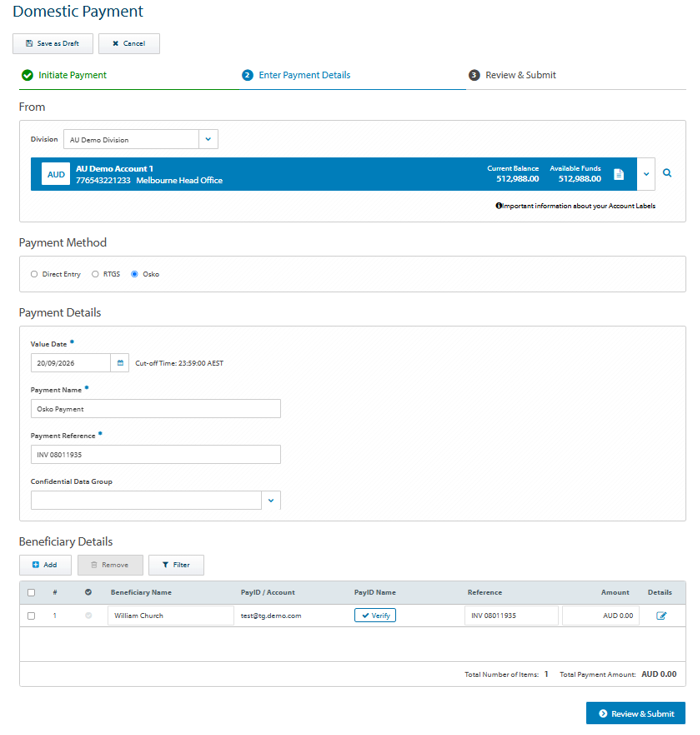Click the Verify PayID button
The image size is (700, 735).
click(375, 615)
